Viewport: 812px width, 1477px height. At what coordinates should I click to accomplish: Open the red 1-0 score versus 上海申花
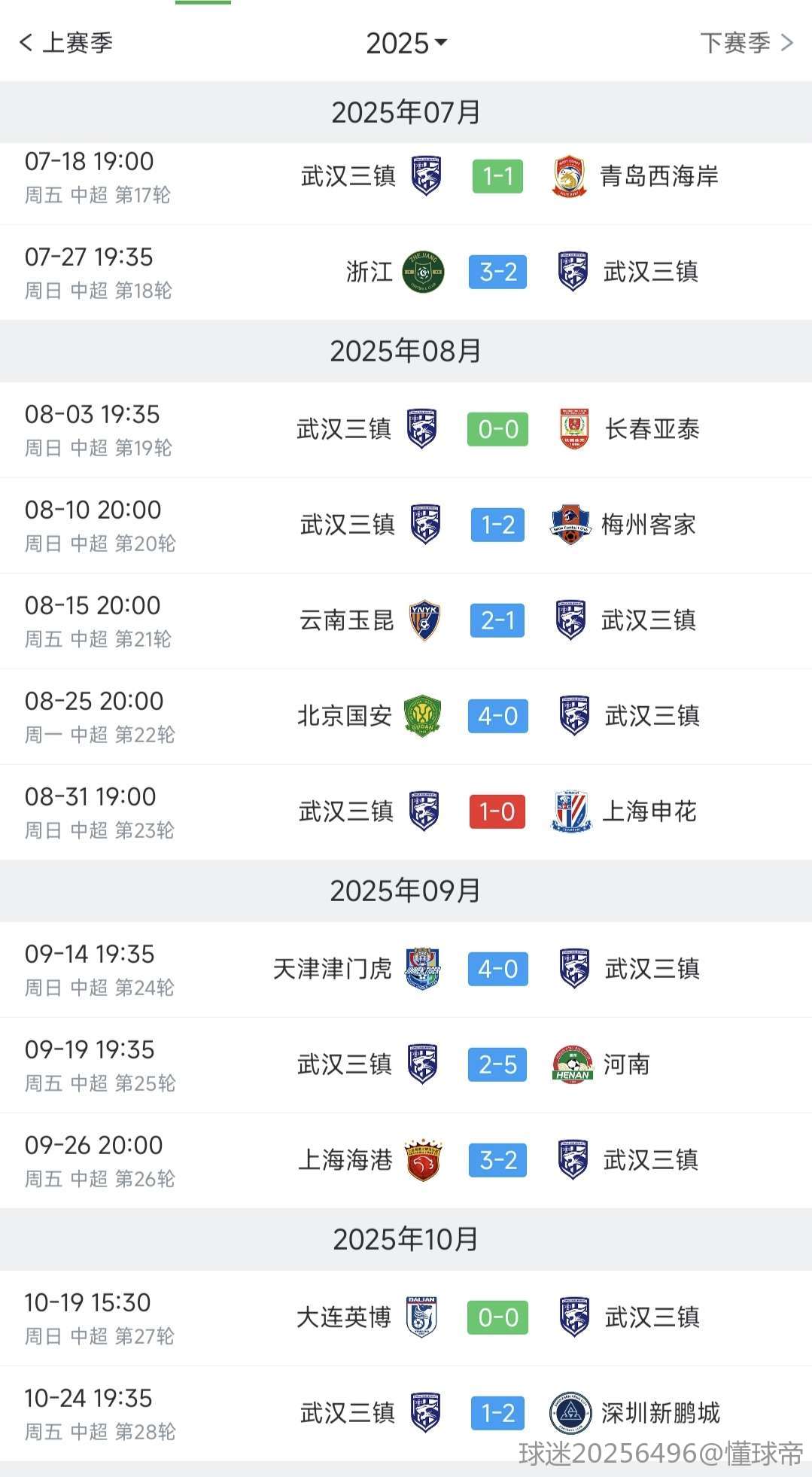[x=497, y=812]
